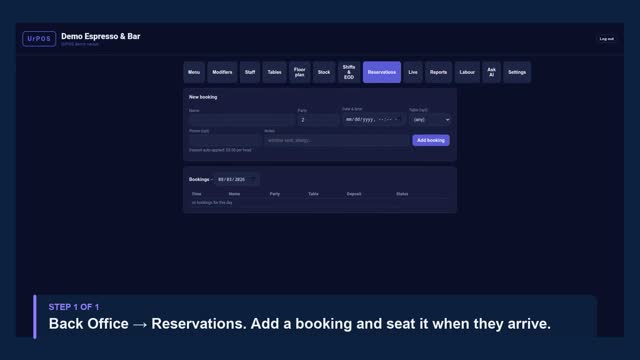
Task: Open the Ask AI tab
Action: (x=491, y=72)
